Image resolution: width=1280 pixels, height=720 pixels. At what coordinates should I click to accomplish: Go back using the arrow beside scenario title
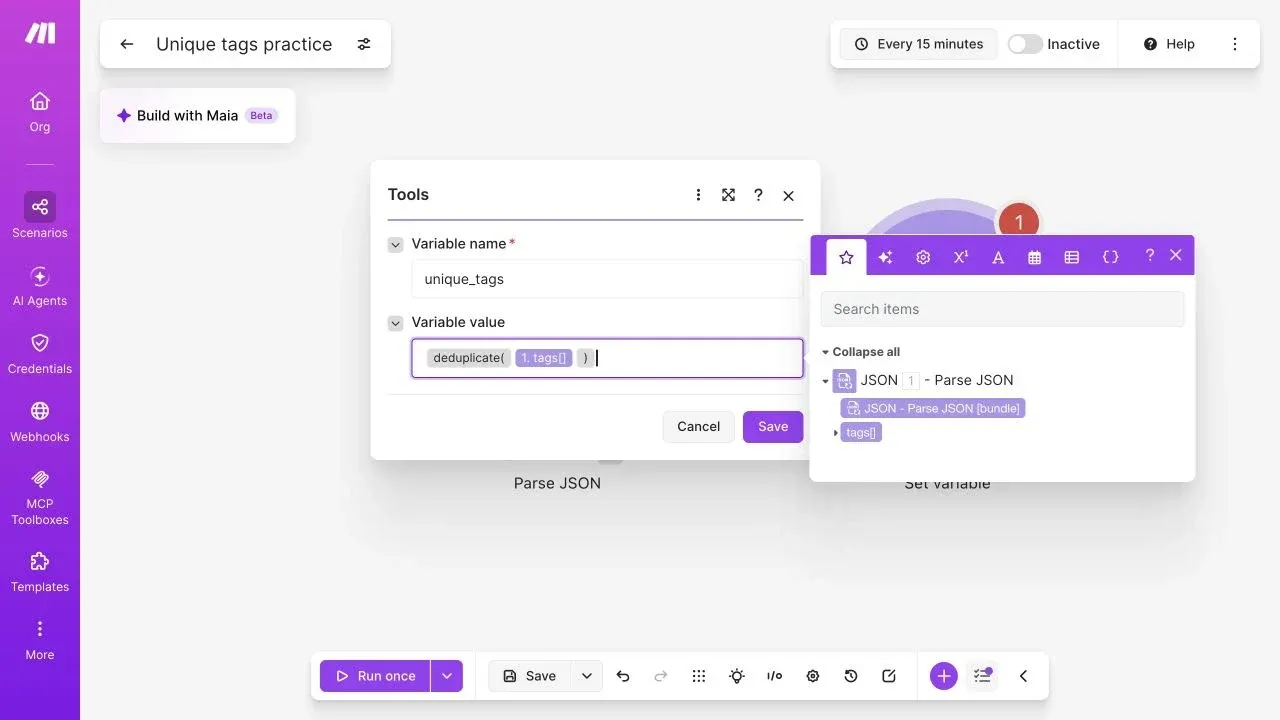click(x=126, y=44)
